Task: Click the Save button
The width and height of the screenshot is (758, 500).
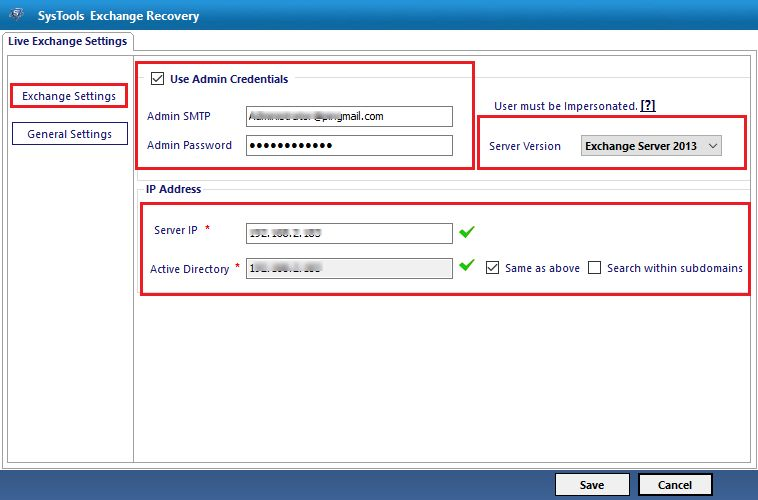Action: point(592,485)
